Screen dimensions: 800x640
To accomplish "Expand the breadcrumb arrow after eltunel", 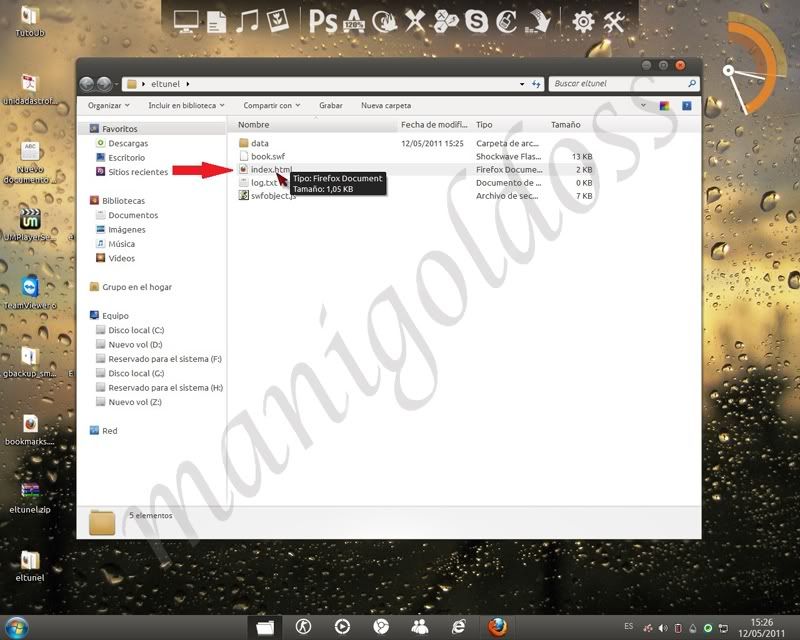I will (188, 84).
